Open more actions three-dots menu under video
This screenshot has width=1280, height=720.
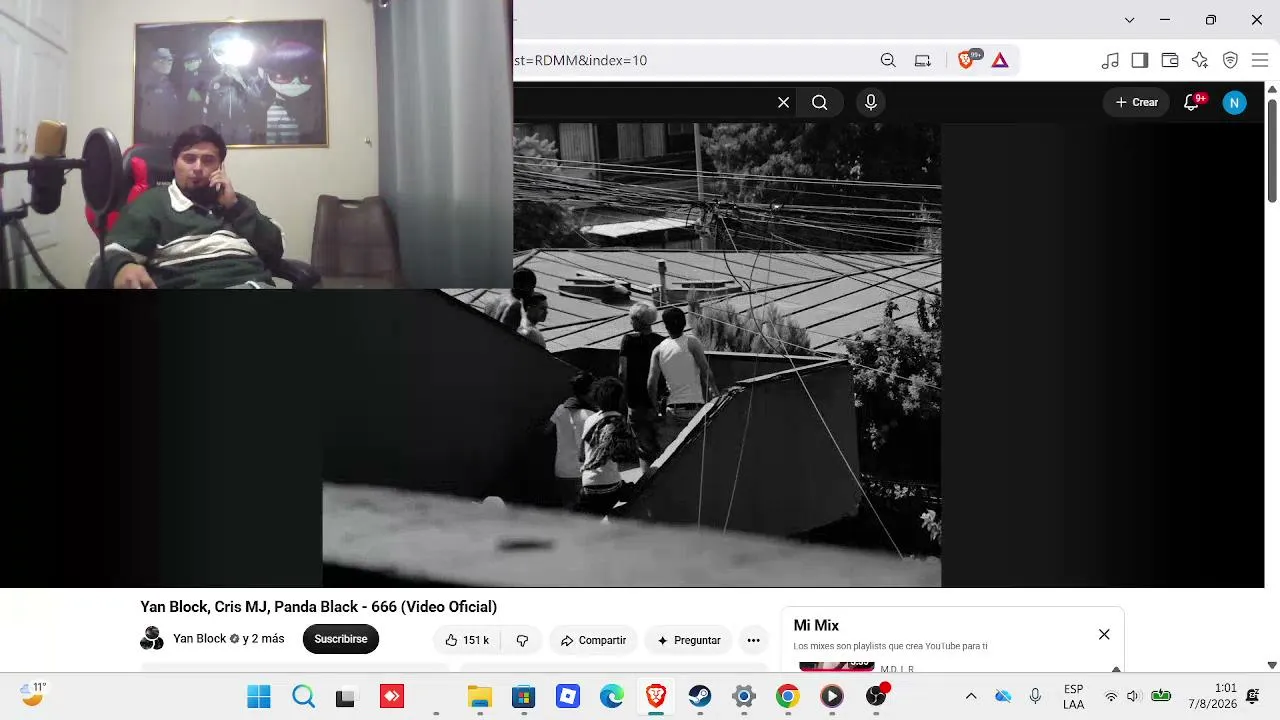click(753, 640)
